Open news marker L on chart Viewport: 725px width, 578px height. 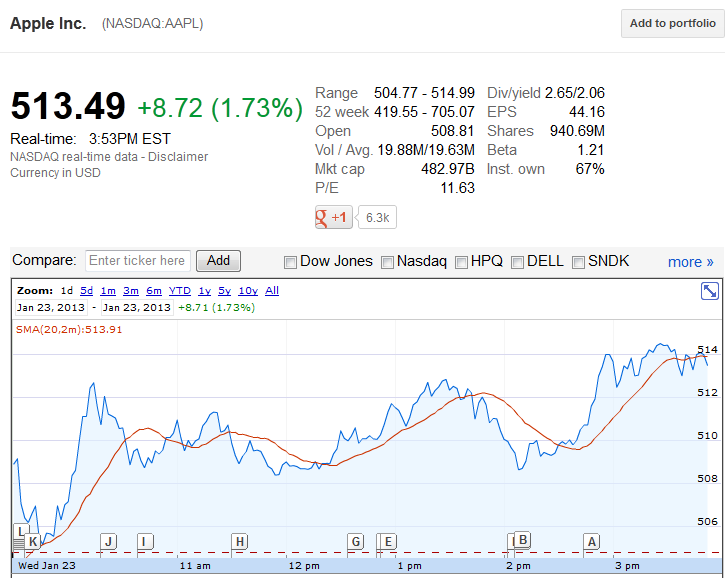[20, 531]
